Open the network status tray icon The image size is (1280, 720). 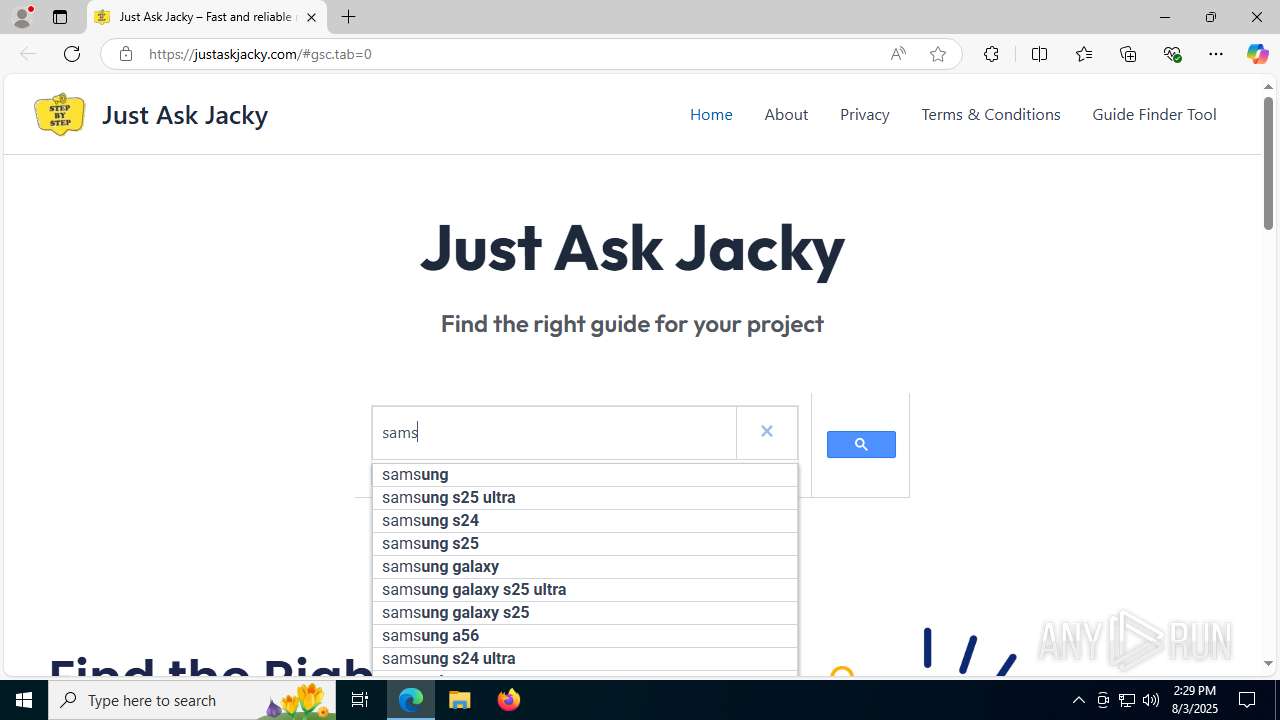[x=1127, y=700]
